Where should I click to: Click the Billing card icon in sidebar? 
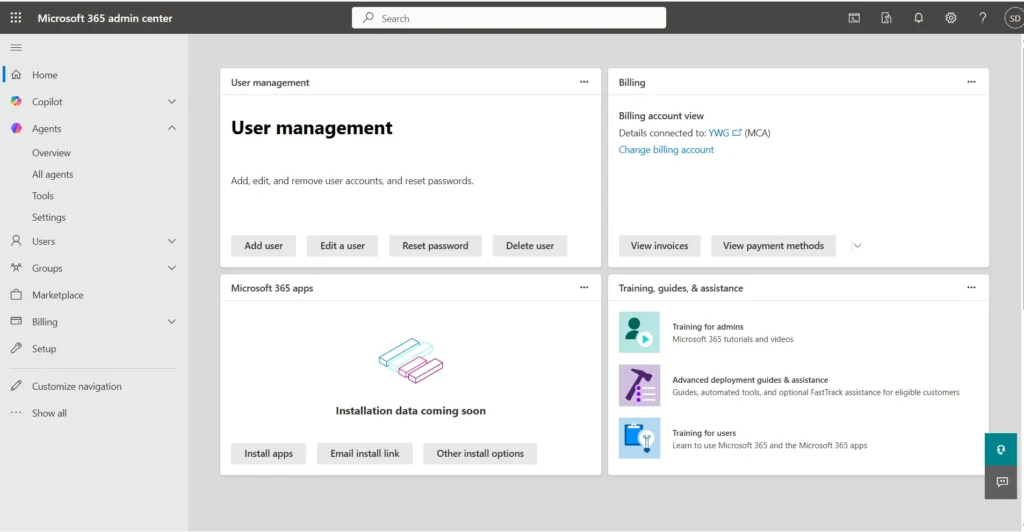tap(16, 321)
